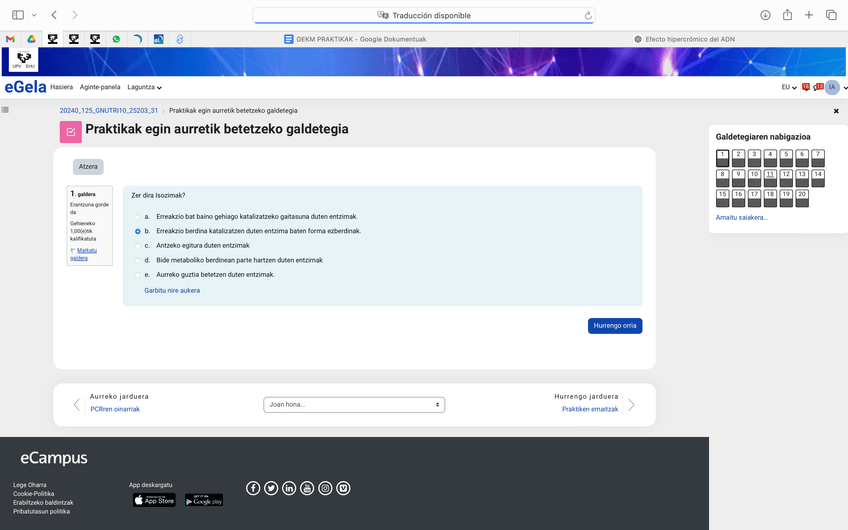Open the Aginte-panela menu item
This screenshot has width=848, height=530.
pos(100,87)
